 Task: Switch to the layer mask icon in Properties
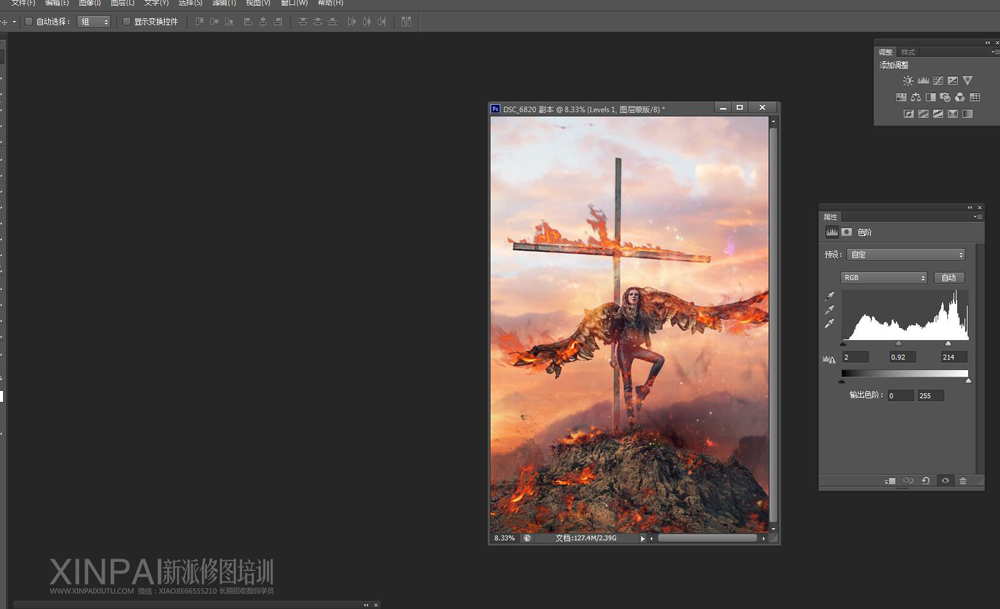click(846, 232)
